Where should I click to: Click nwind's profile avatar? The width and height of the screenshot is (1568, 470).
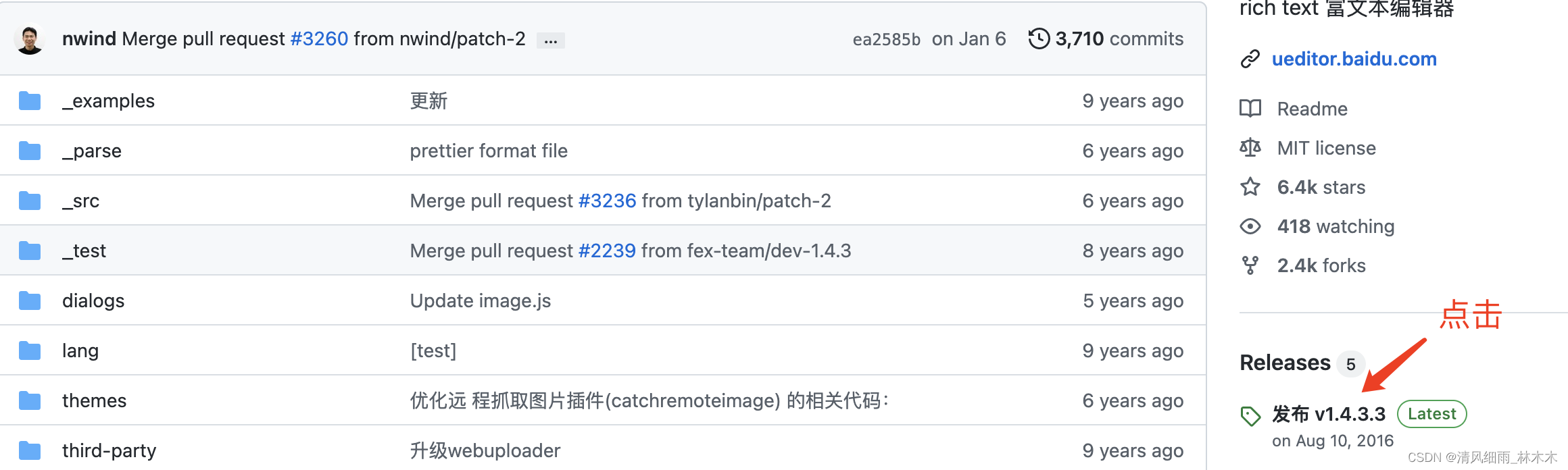pos(30,38)
